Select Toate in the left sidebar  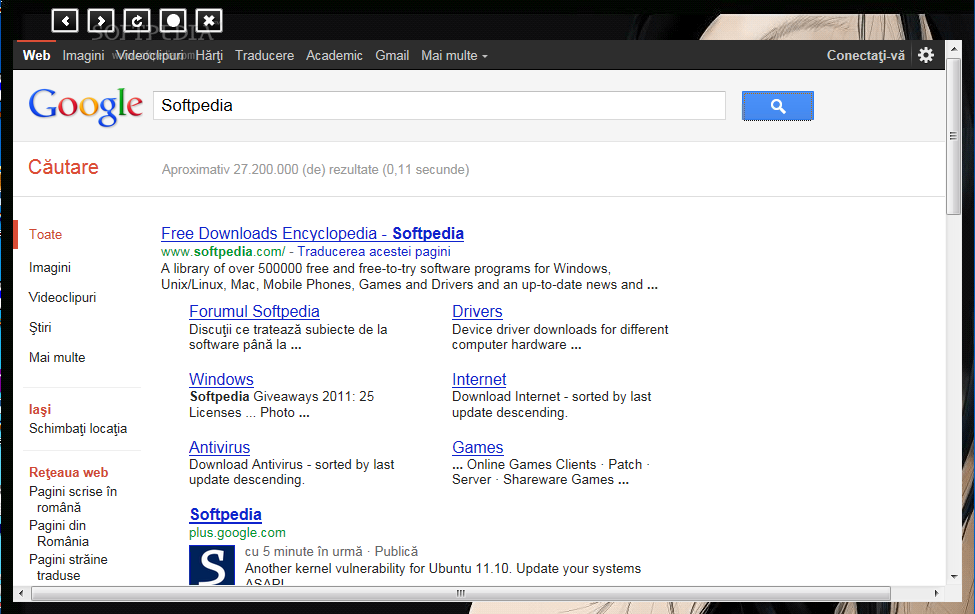coord(45,235)
